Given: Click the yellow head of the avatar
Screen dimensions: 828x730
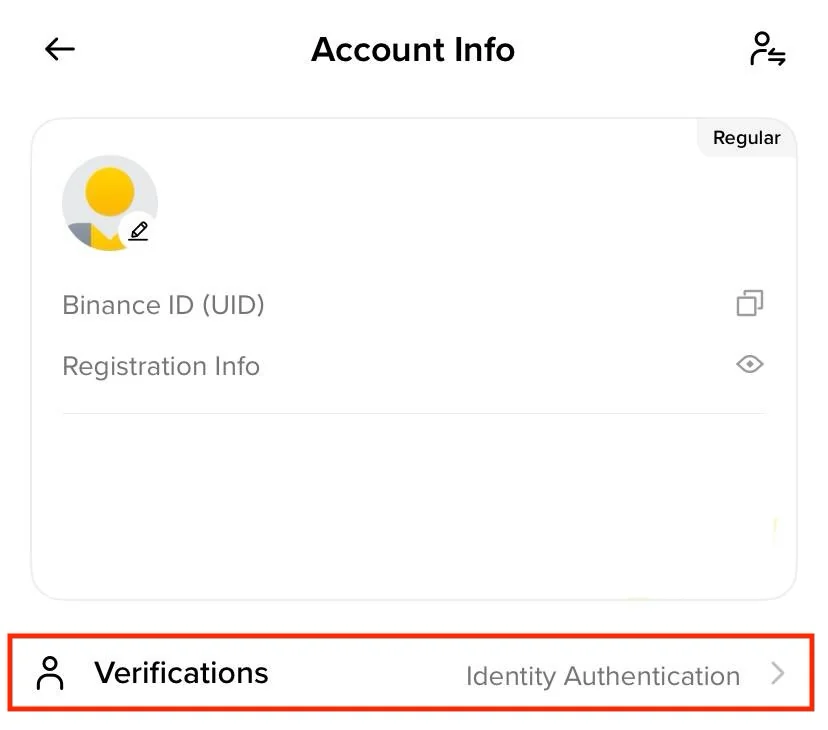Looking at the screenshot, I should coord(110,192).
